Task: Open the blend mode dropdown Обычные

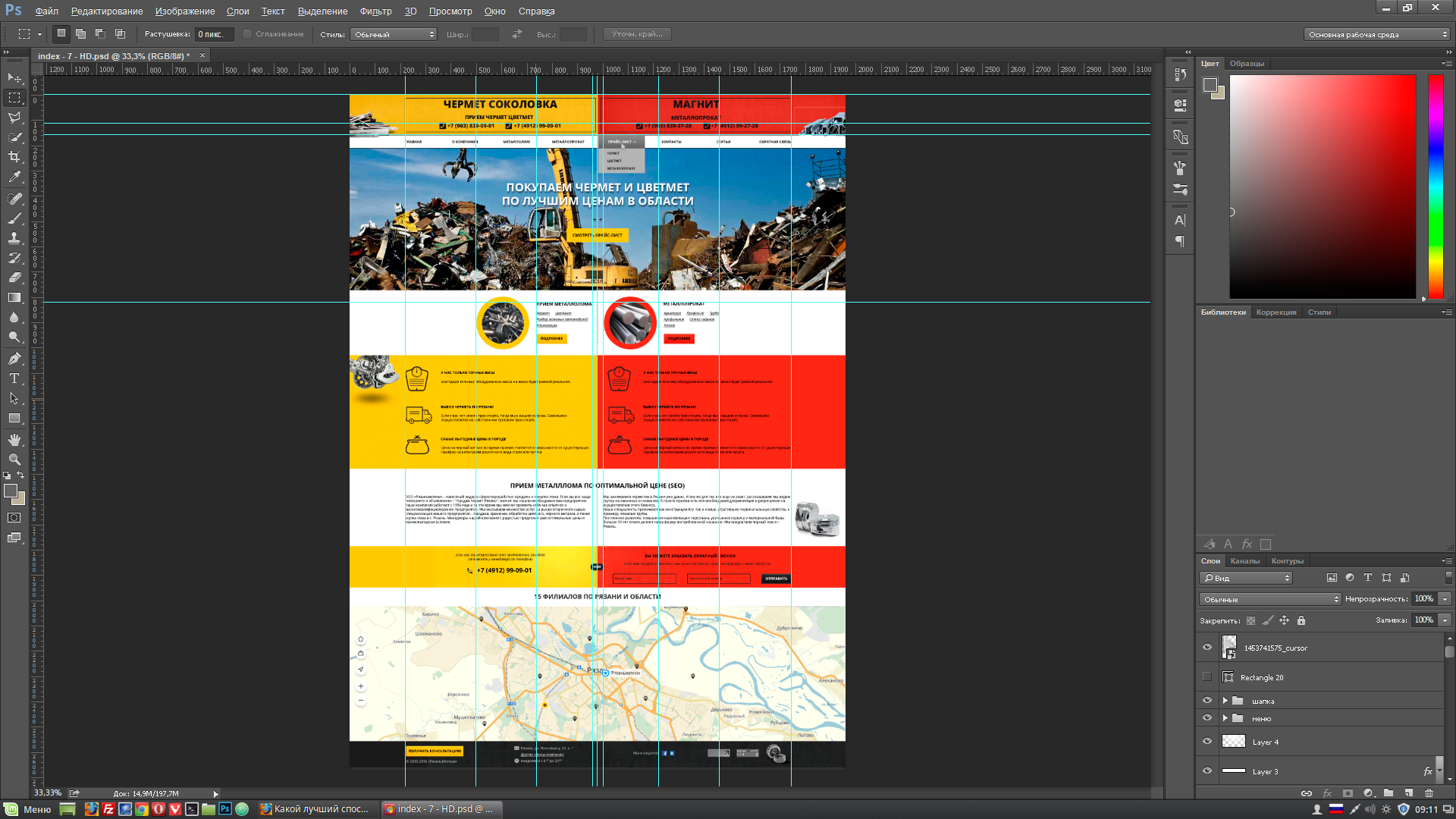Action: 1270,599
